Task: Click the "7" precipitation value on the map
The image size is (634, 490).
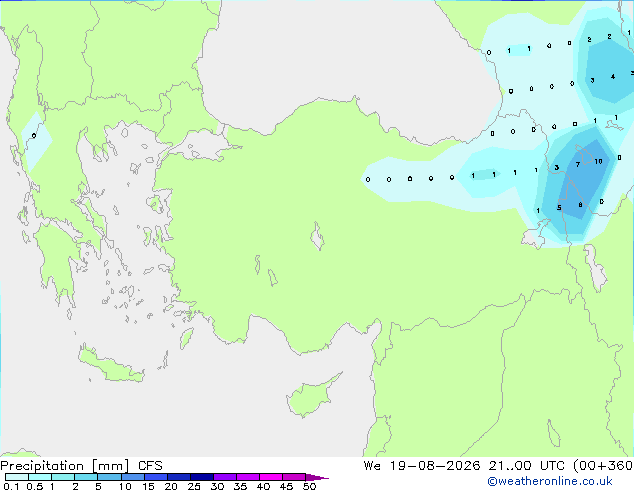Action: tap(578, 165)
